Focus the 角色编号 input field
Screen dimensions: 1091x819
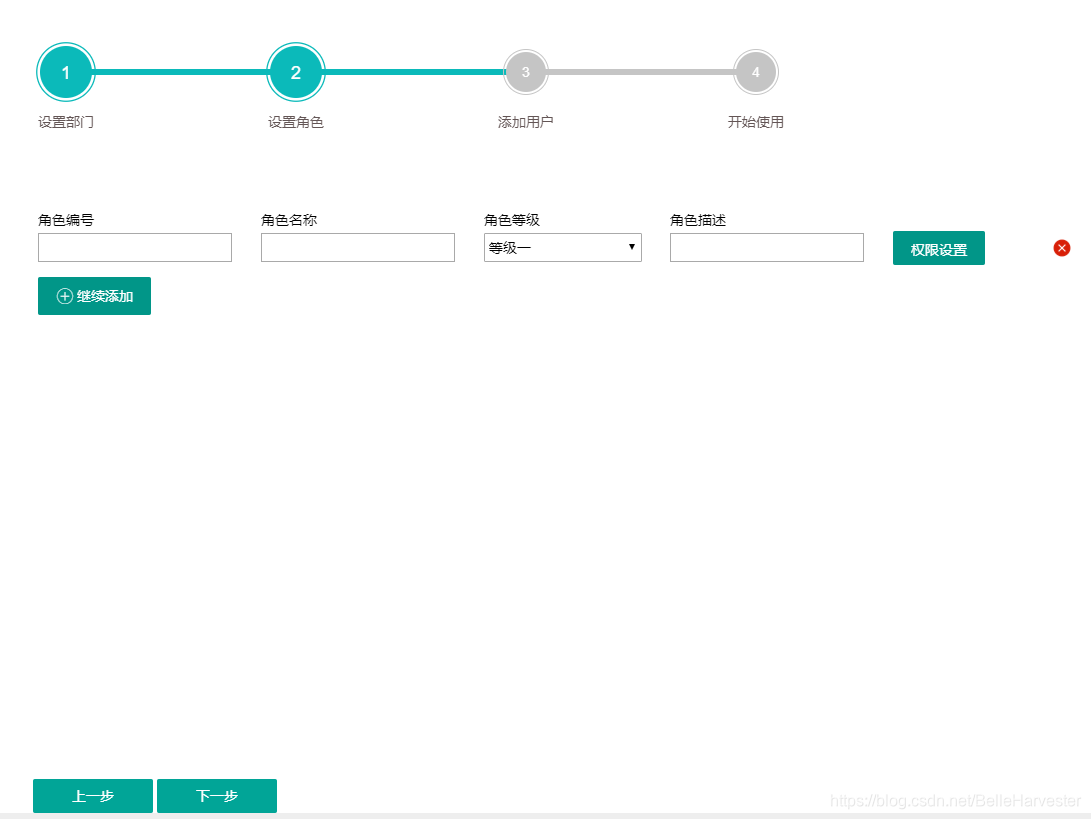tap(135, 247)
